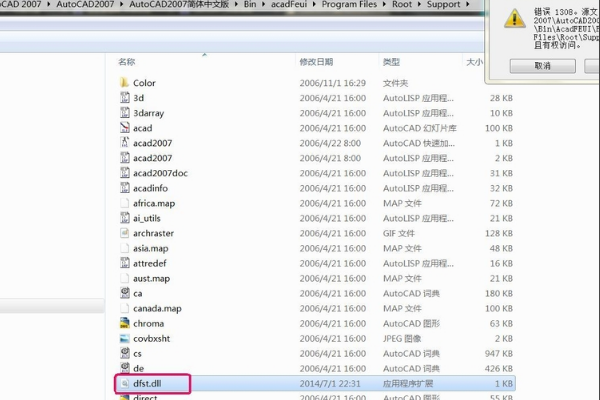The image size is (600, 400).
Task: Select the chroma drawing file icon
Action: pyautogui.click(x=125, y=323)
